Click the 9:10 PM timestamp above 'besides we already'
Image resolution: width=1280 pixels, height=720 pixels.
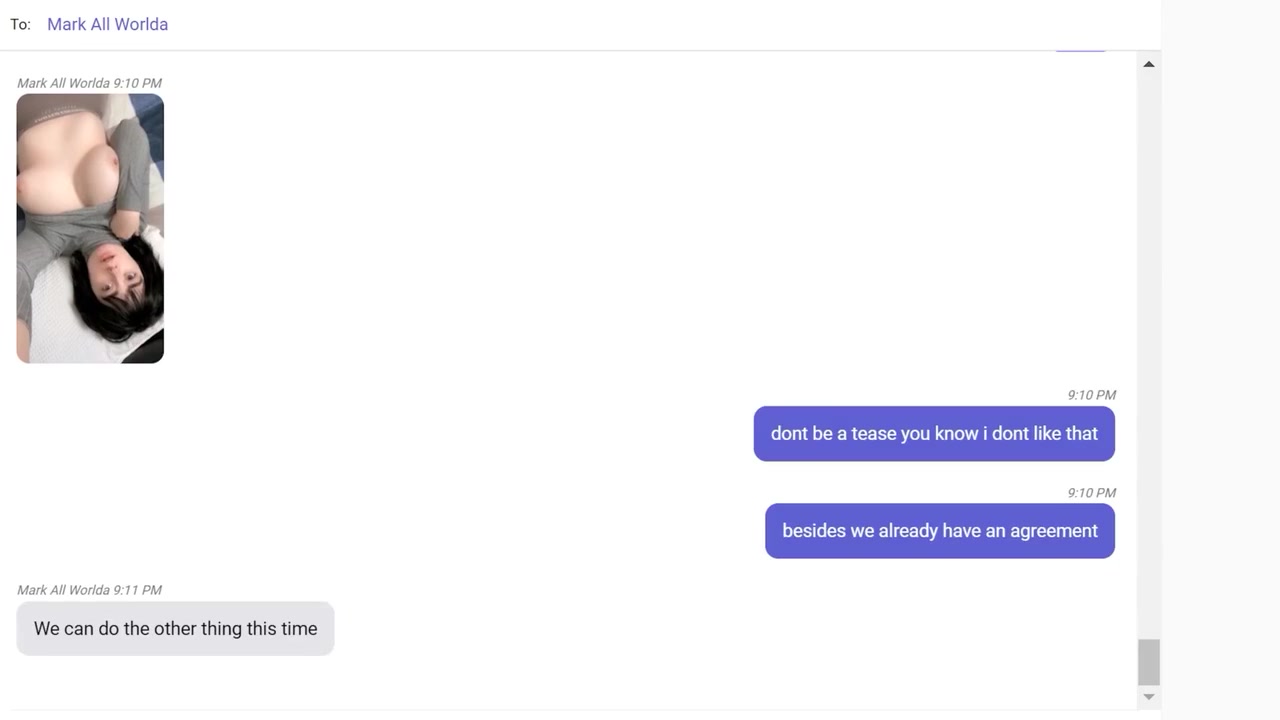tap(1091, 493)
